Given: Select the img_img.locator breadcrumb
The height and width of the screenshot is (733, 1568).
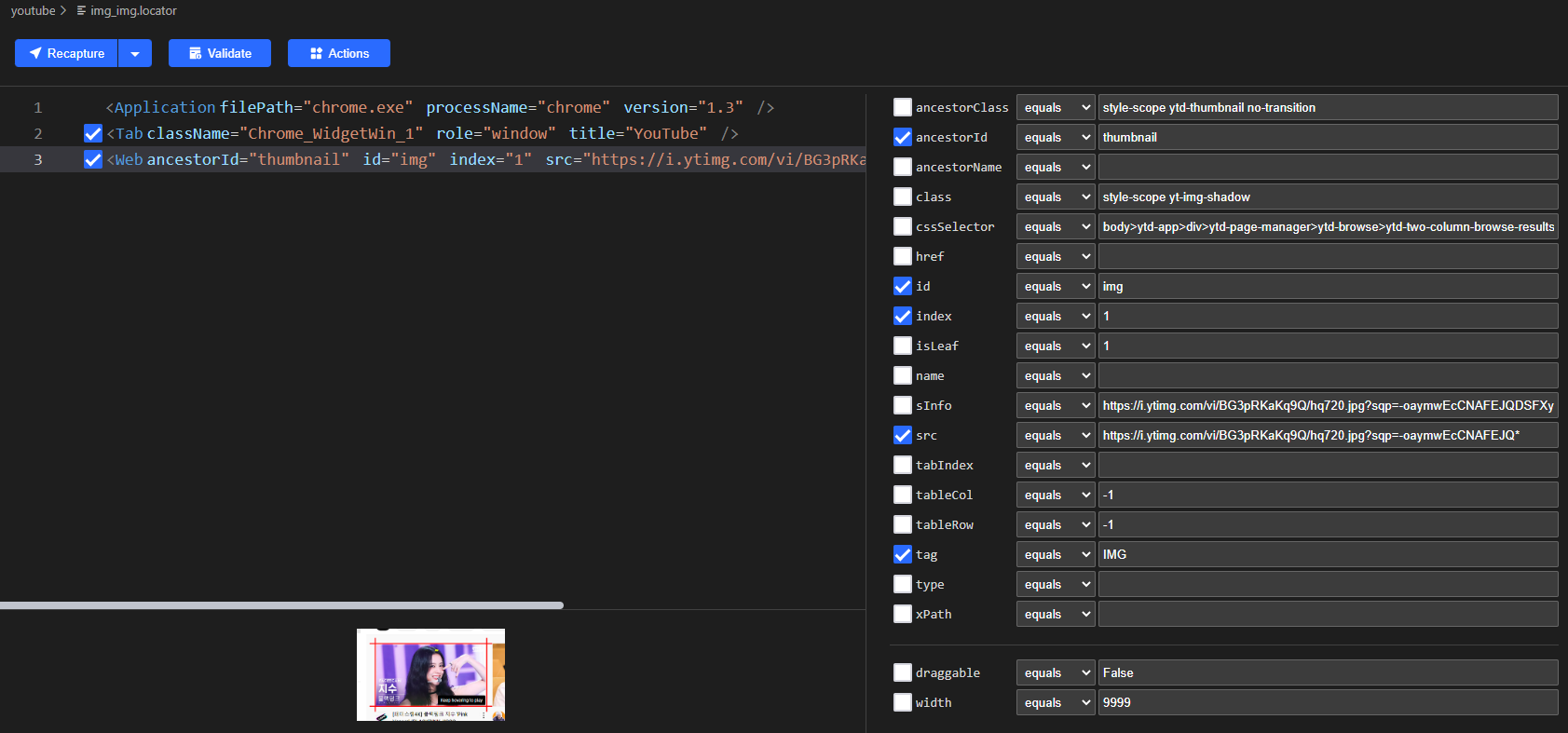Looking at the screenshot, I should click(x=133, y=10).
